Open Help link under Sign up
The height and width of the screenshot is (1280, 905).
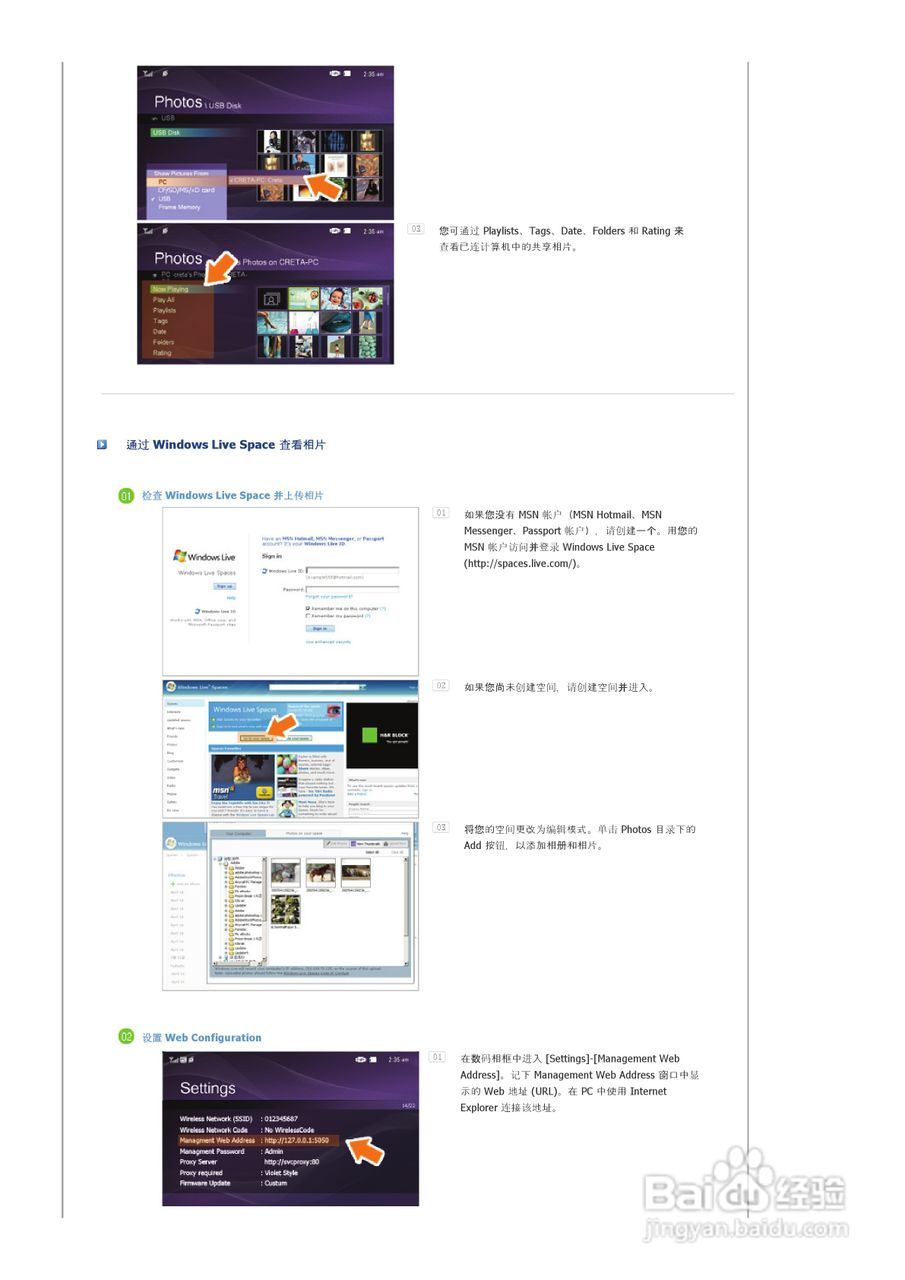coord(231,597)
